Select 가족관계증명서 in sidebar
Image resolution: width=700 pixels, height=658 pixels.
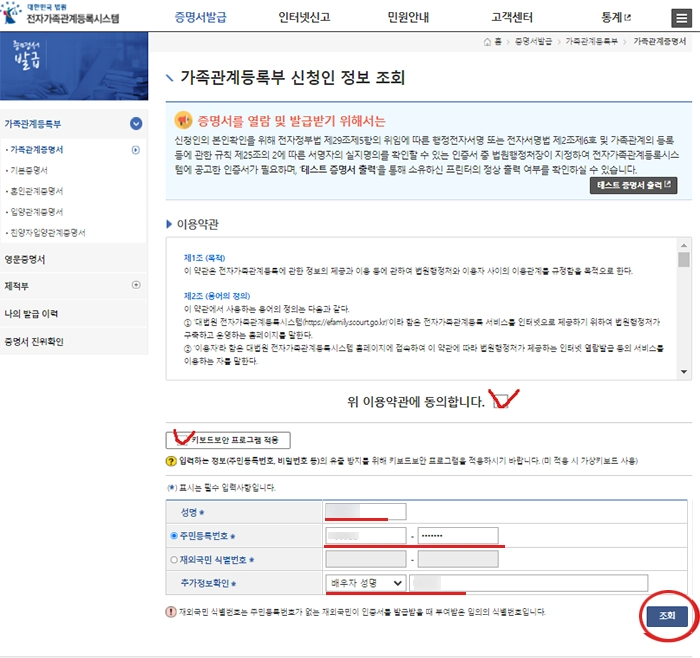click(37, 150)
